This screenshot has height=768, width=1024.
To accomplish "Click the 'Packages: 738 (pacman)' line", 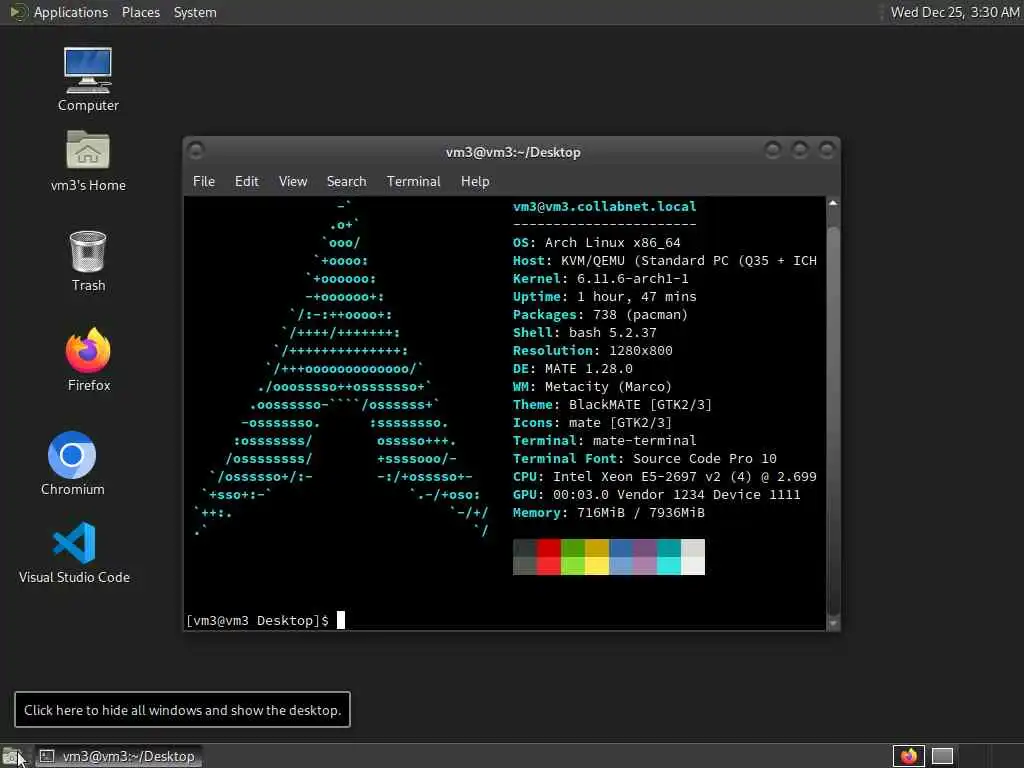I will pos(600,315).
